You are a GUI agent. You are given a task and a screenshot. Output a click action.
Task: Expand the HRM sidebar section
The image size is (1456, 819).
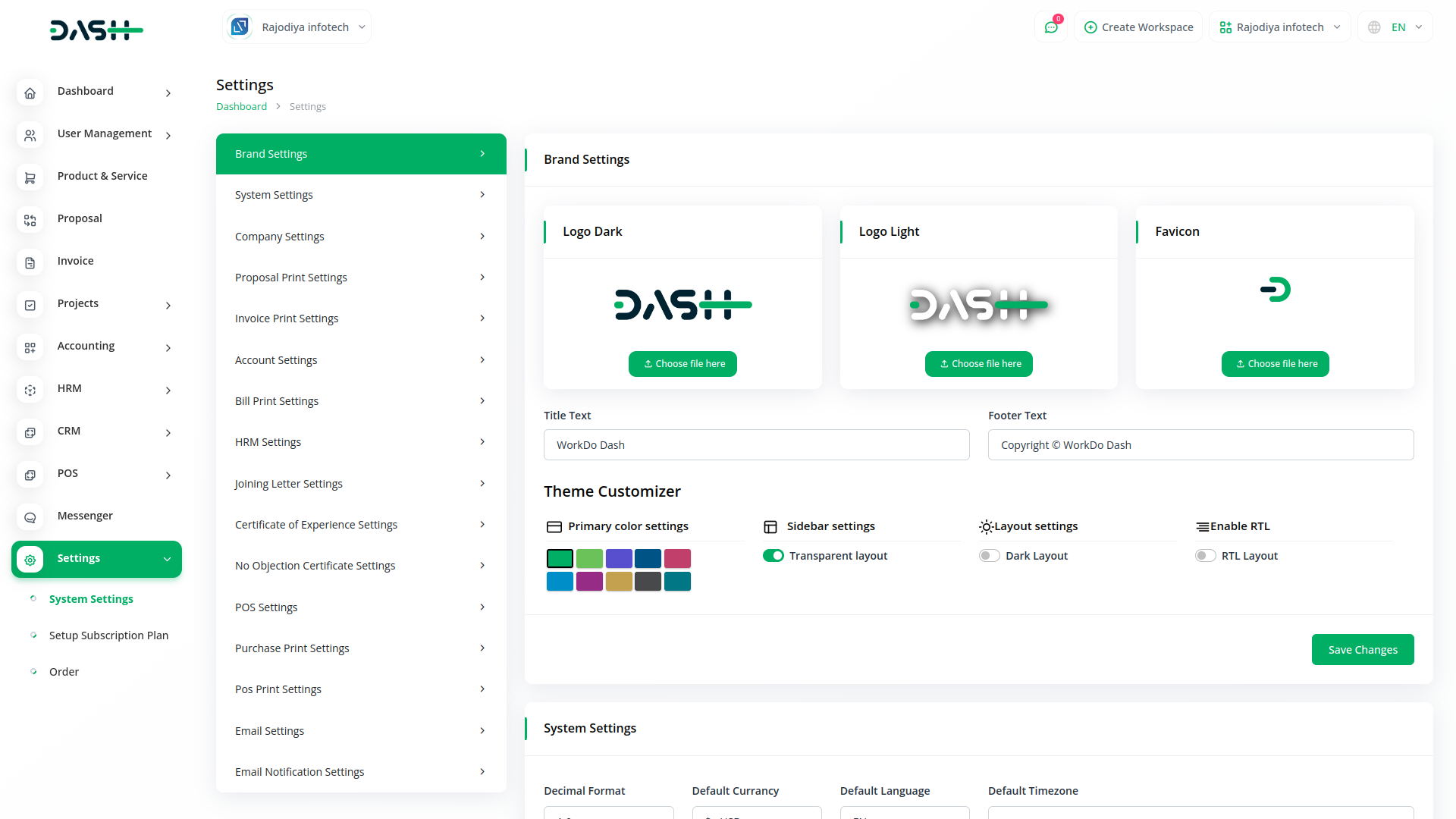click(96, 390)
